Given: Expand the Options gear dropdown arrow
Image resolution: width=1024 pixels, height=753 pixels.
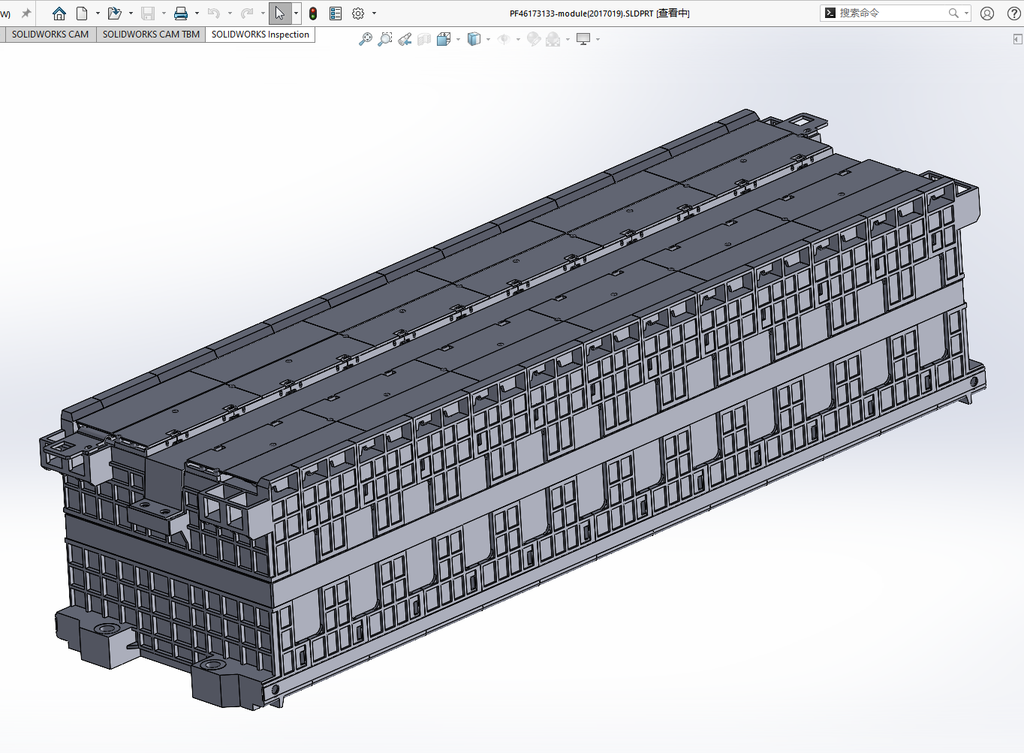Looking at the screenshot, I should pyautogui.click(x=374, y=13).
